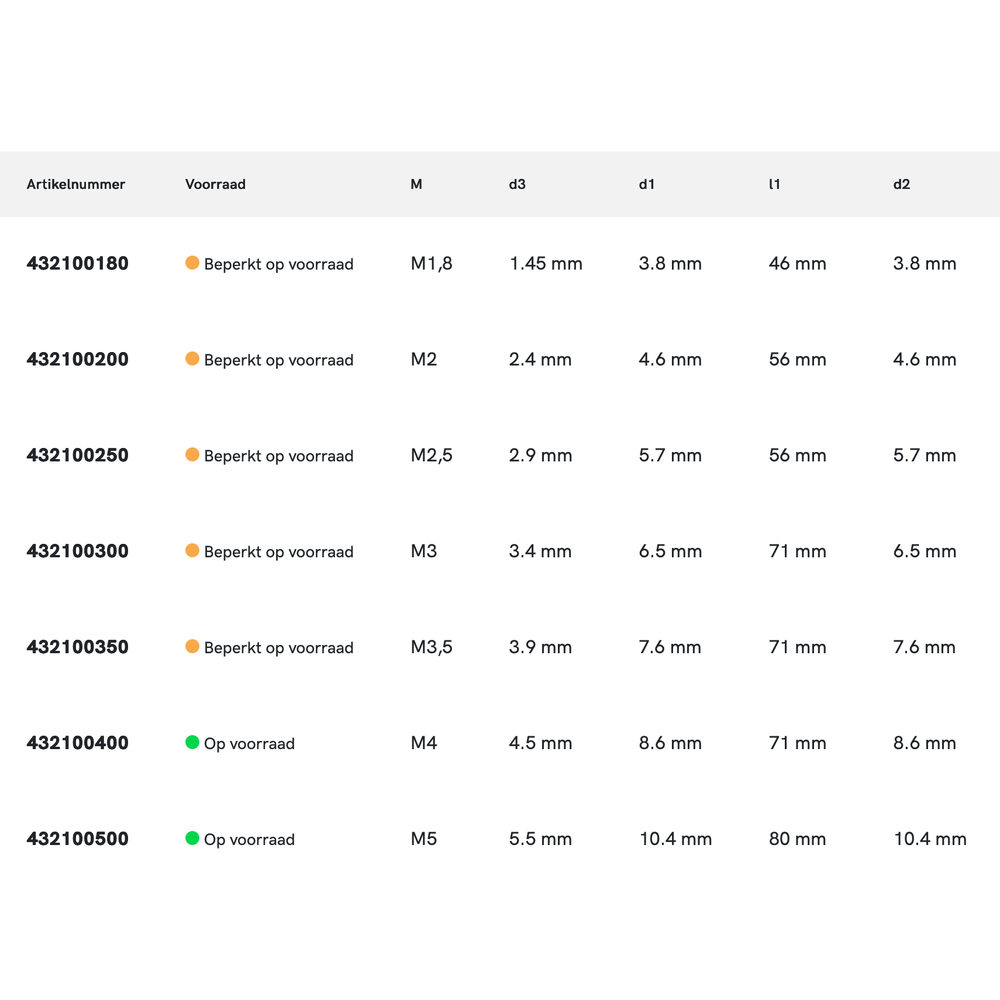Click the orange dot in the M3,5 row

point(192,647)
